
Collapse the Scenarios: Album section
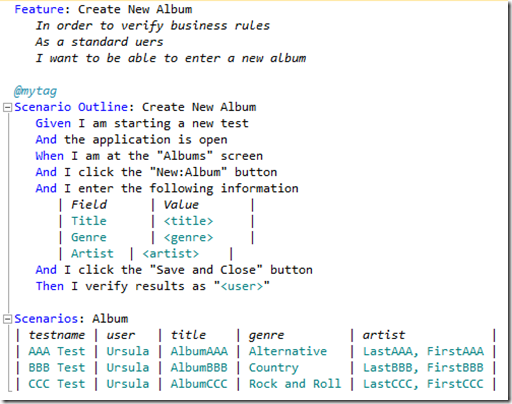tap(7, 319)
